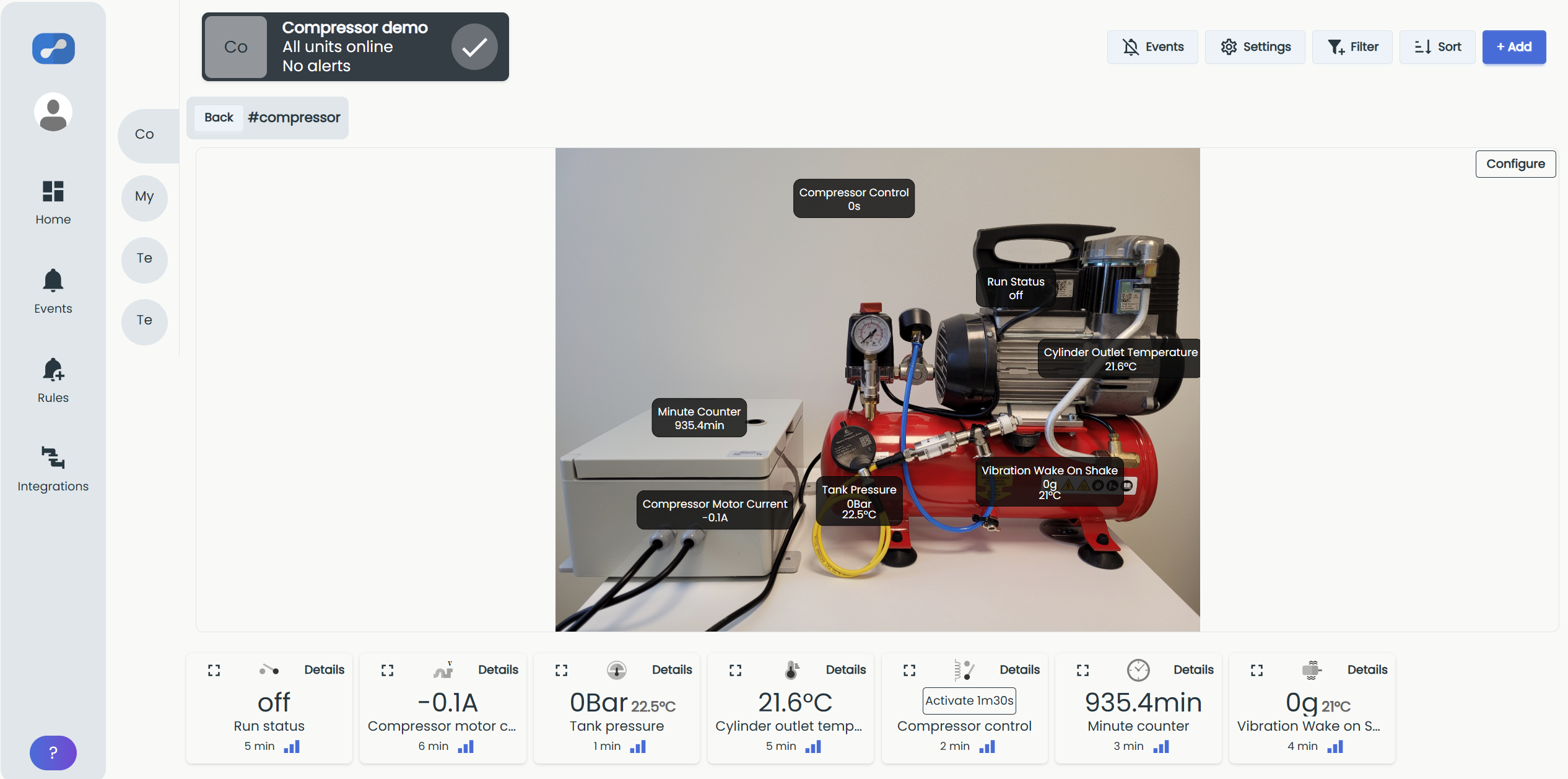1568x779 pixels.
Task: Expand the Minute counter card fullscreen
Action: pyautogui.click(x=1083, y=670)
